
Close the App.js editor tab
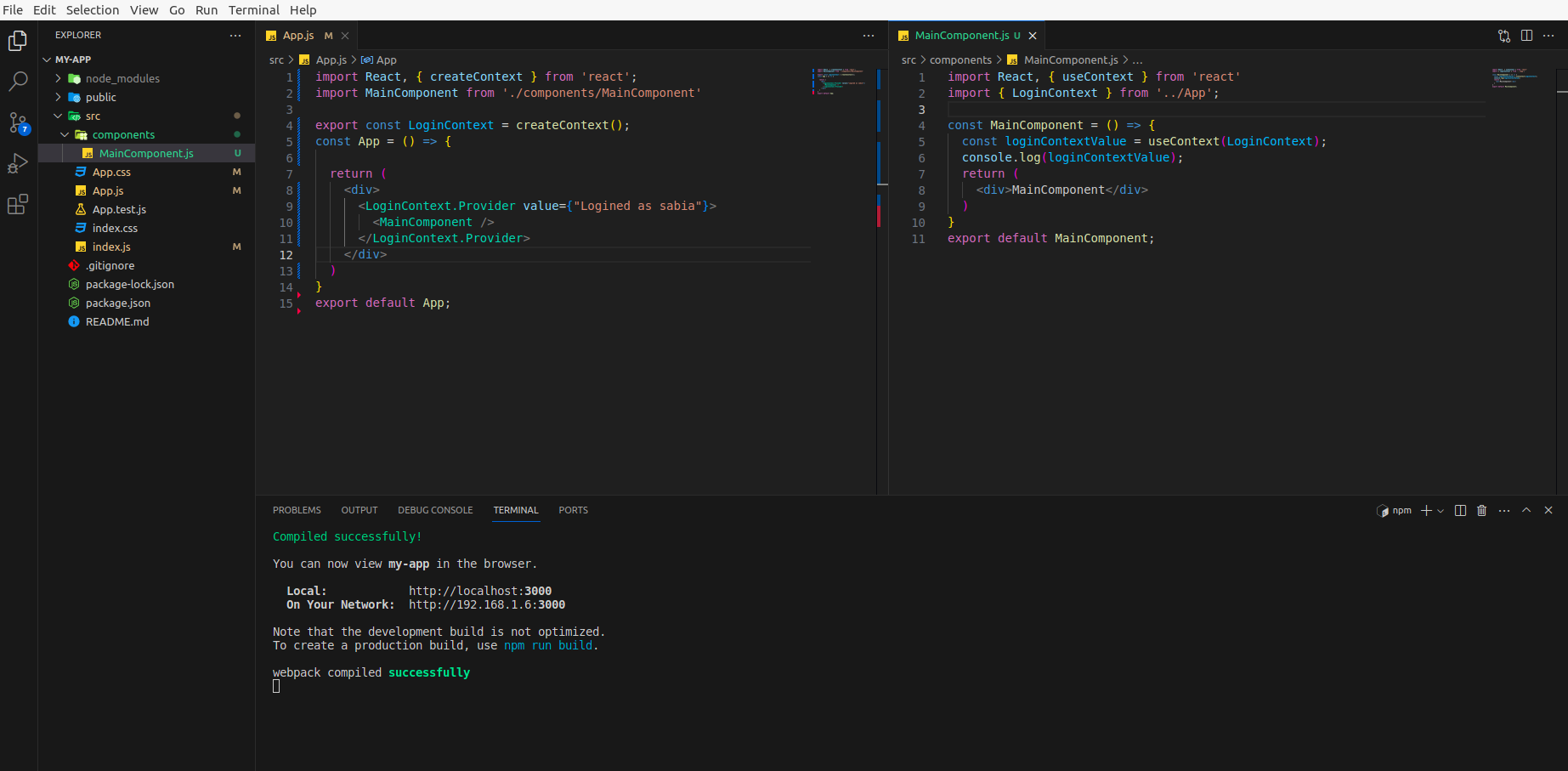345,36
